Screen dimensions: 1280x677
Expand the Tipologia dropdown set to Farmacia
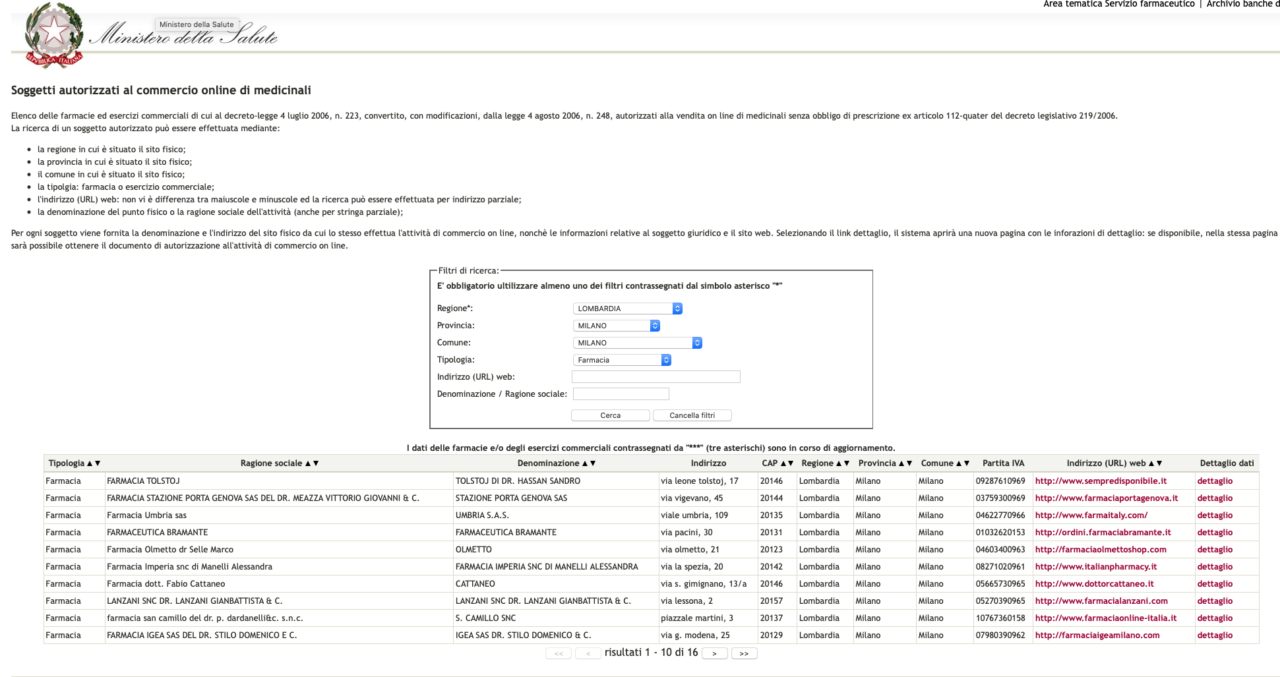tap(621, 360)
